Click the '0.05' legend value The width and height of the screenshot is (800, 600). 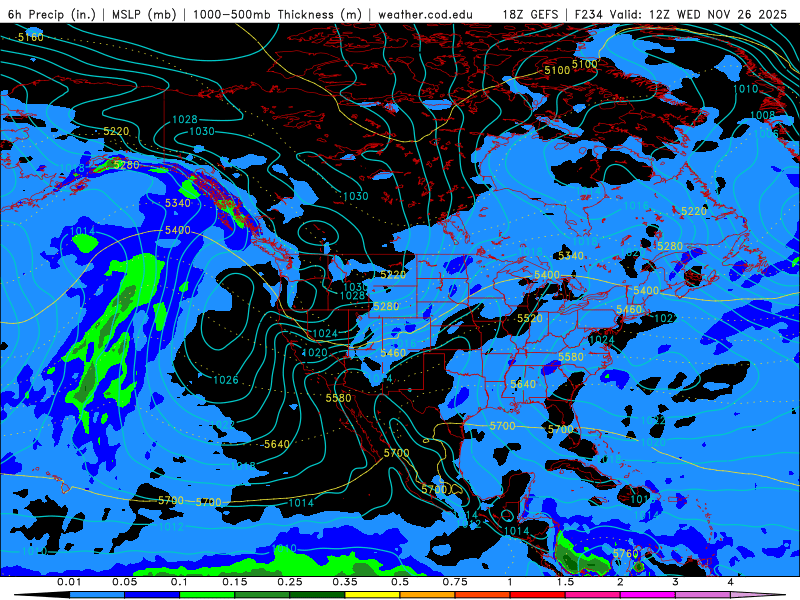click(124, 582)
